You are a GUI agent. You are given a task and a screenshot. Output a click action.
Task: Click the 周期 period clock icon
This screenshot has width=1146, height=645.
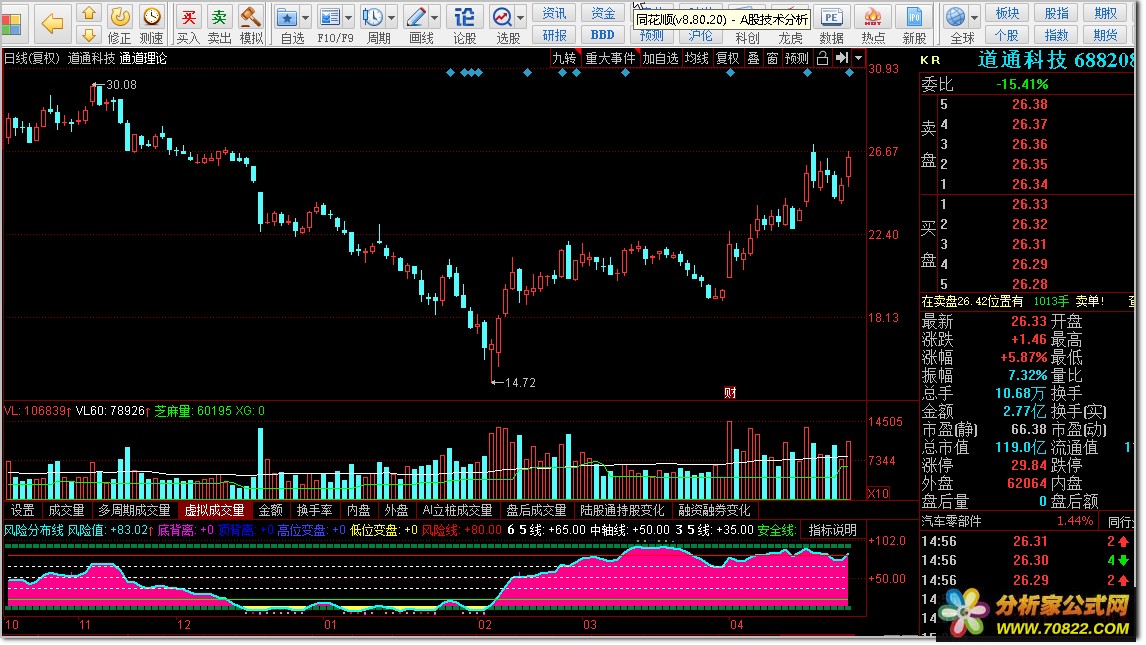click(x=373, y=16)
